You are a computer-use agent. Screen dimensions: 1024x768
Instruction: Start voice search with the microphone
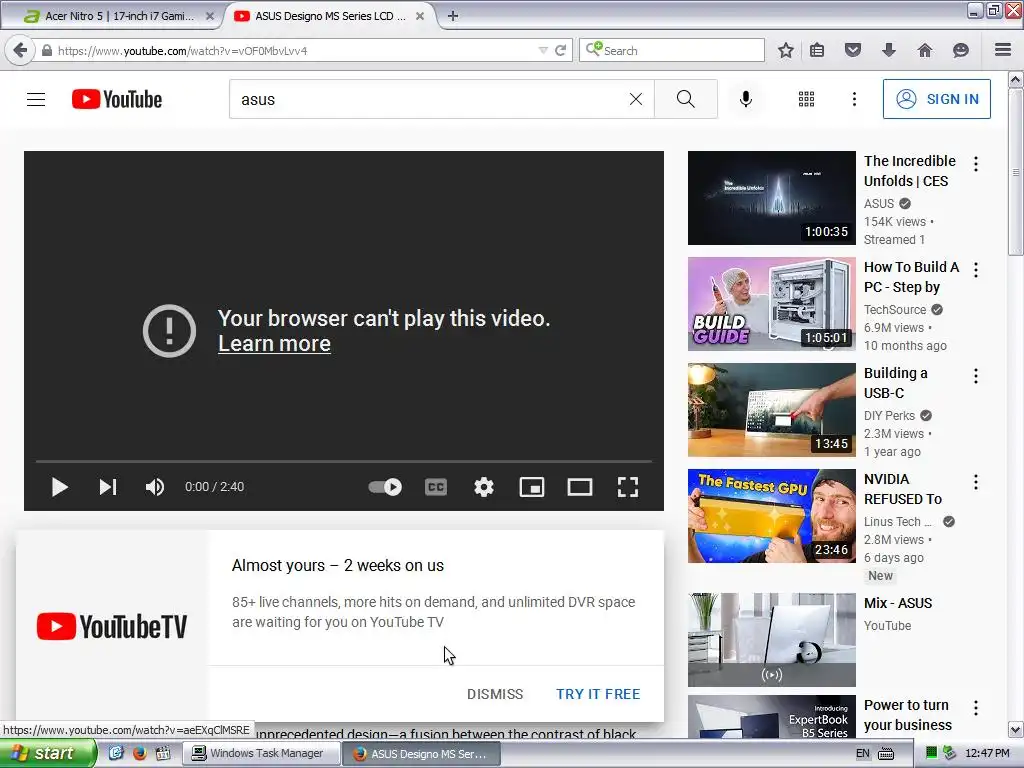pyautogui.click(x=745, y=99)
